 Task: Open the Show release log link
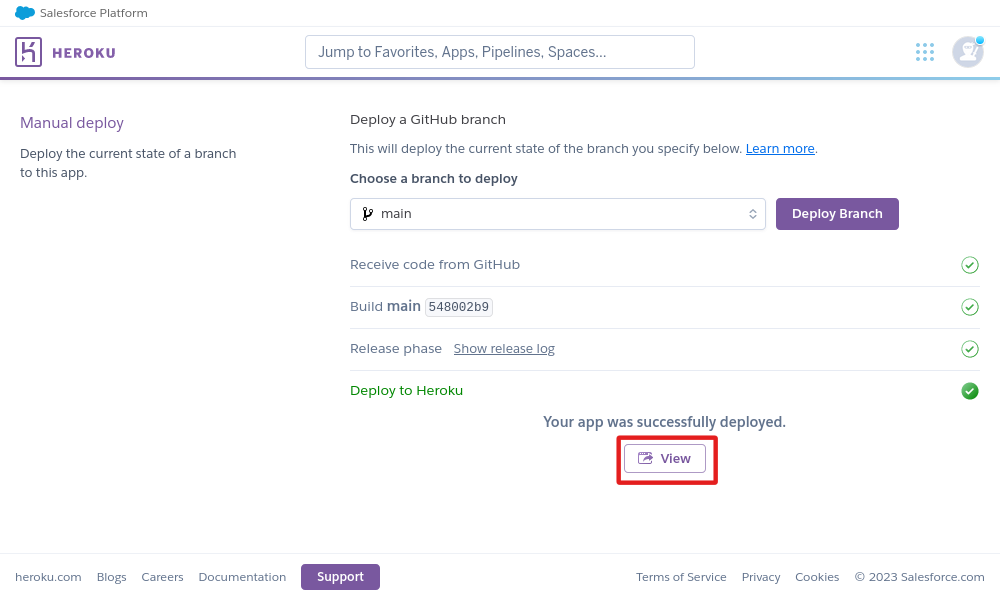(504, 349)
